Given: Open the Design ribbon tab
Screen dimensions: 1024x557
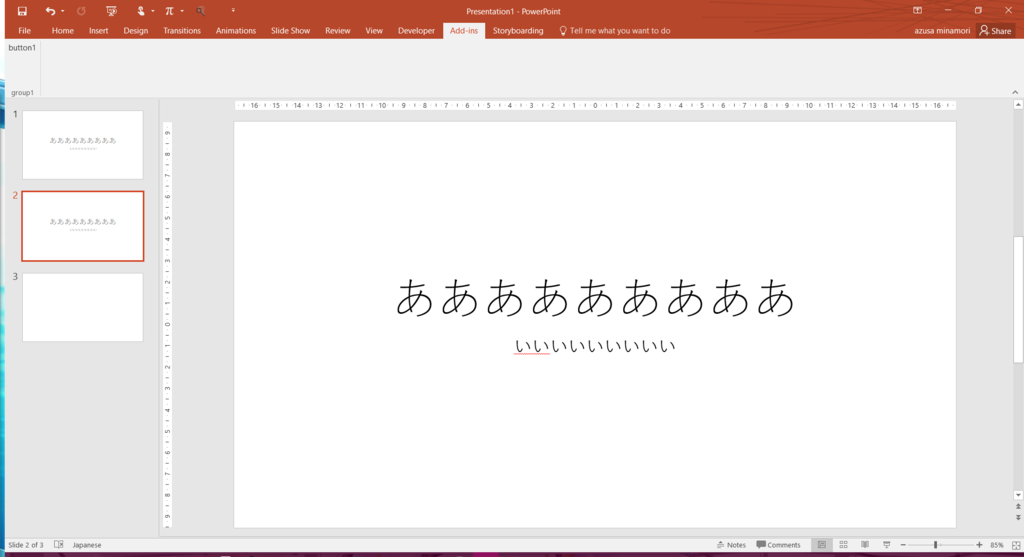Looking at the screenshot, I should coord(136,31).
